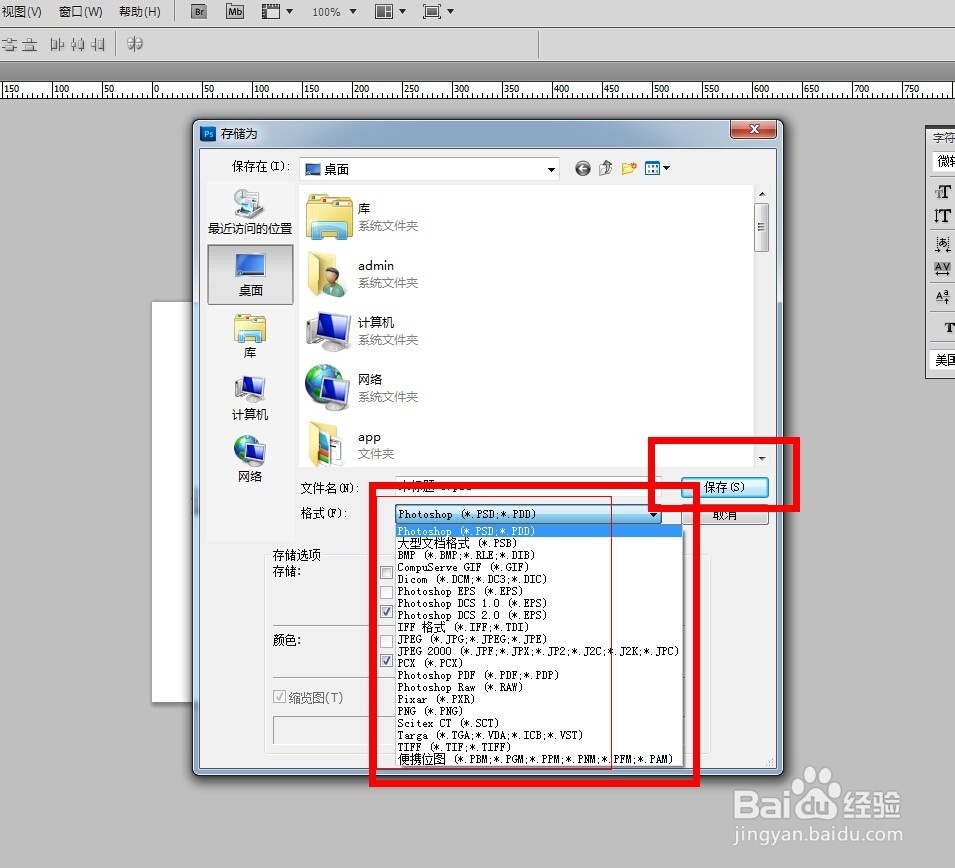Image resolution: width=955 pixels, height=868 pixels.
Task: Click the align top edges icon
Action: coord(9,44)
